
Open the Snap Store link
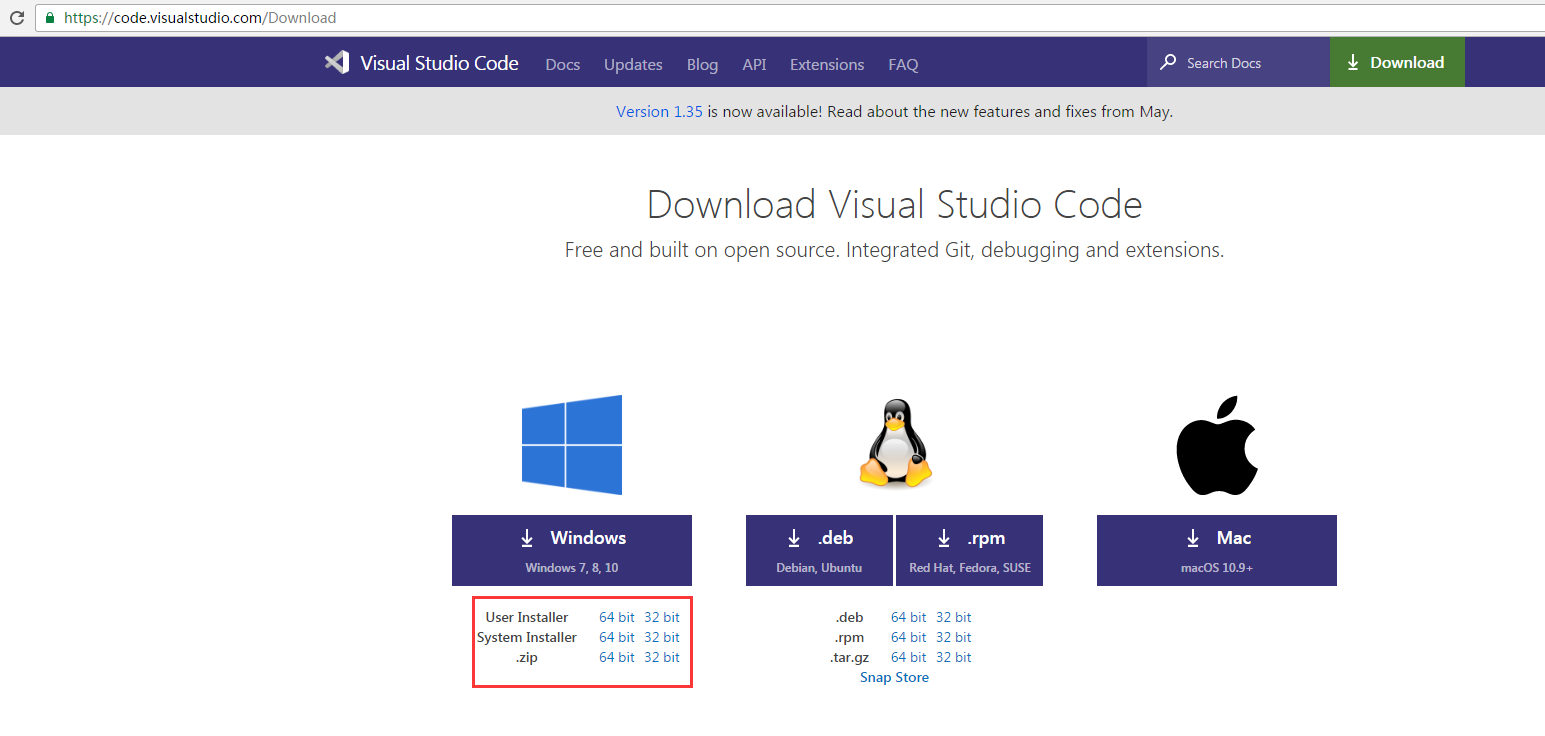click(x=894, y=677)
